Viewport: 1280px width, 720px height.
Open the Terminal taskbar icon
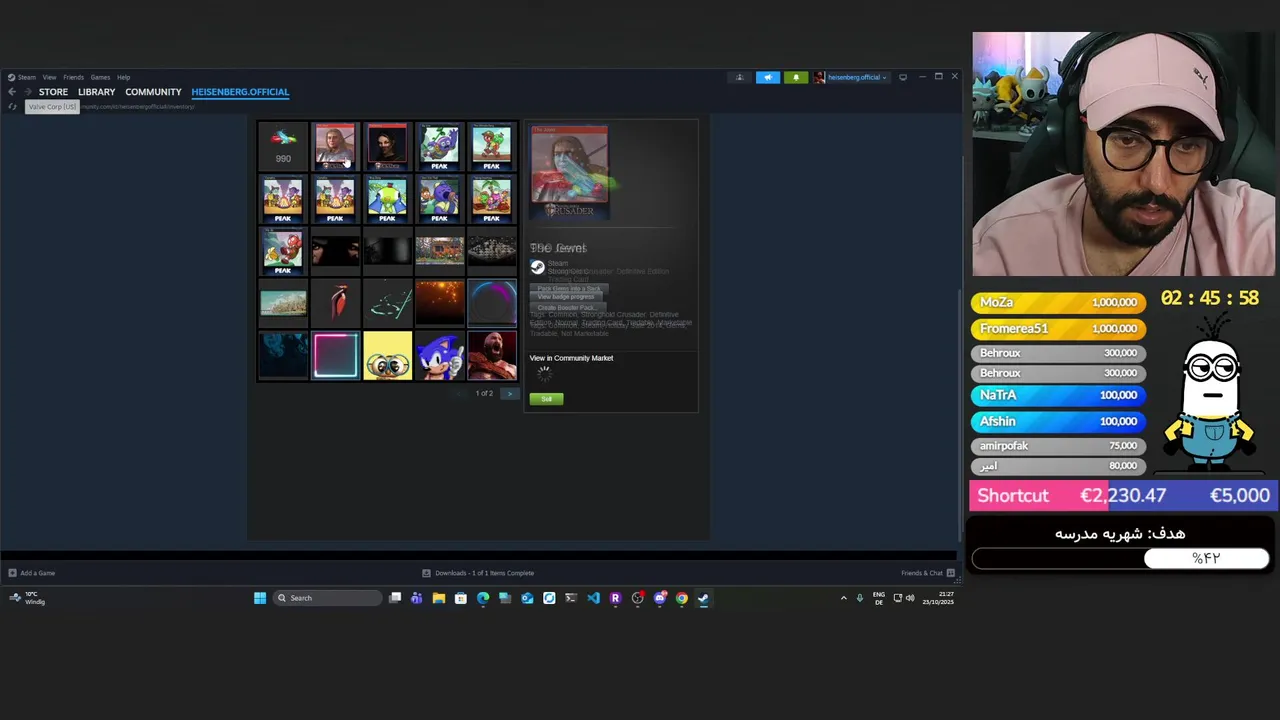[x=571, y=598]
